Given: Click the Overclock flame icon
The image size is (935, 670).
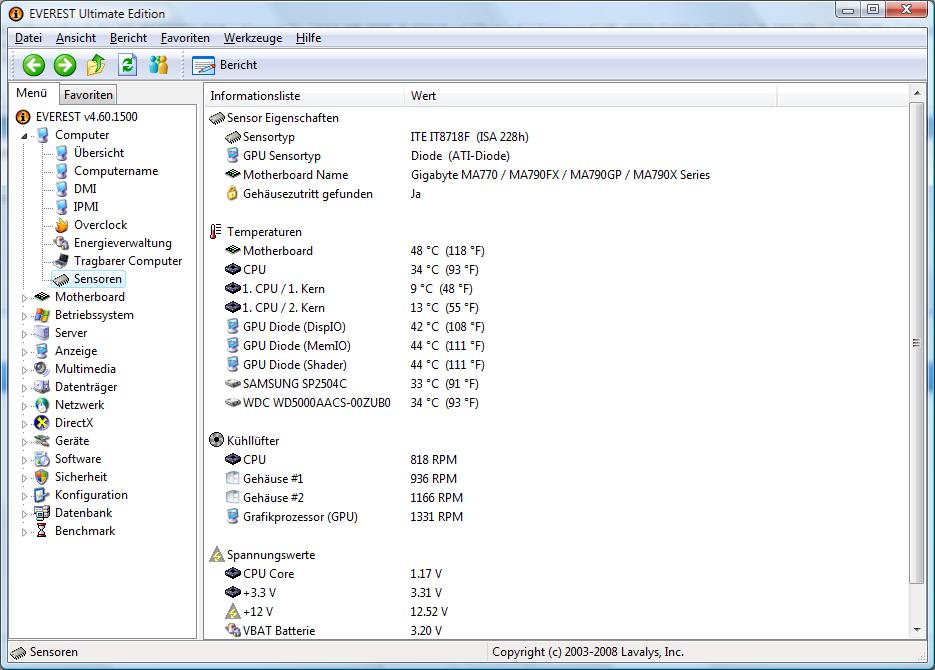Looking at the screenshot, I should 61,225.
